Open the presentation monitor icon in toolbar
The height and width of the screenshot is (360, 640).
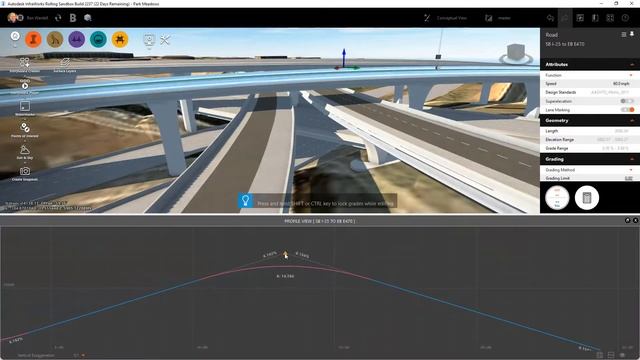pos(149,40)
